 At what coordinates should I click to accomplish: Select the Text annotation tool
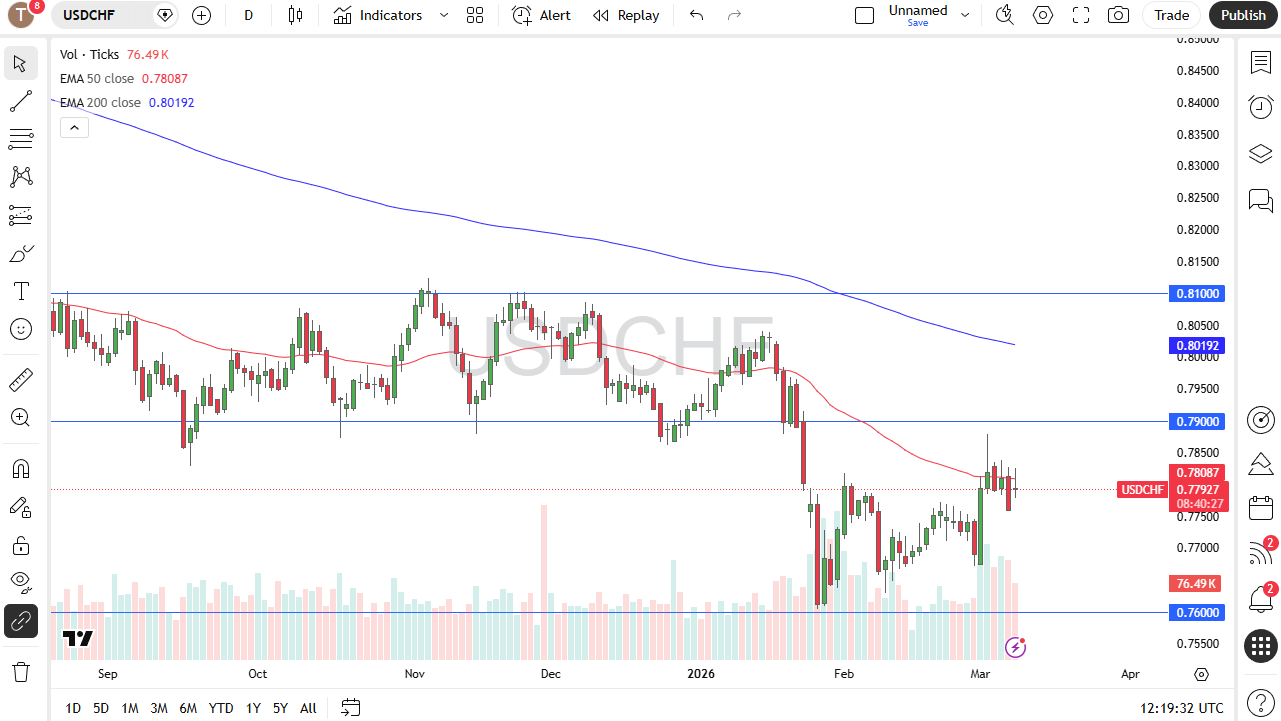click(20, 291)
